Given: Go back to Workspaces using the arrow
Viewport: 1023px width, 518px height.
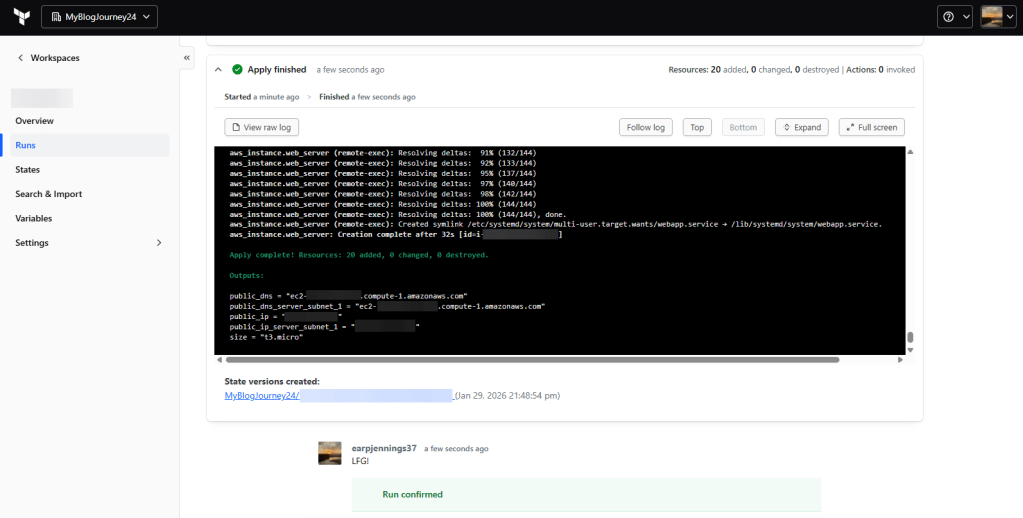Looking at the screenshot, I should [x=20, y=58].
